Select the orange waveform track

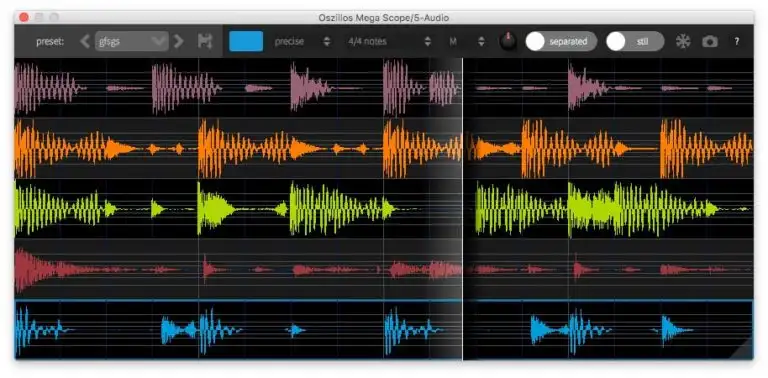click(x=384, y=148)
